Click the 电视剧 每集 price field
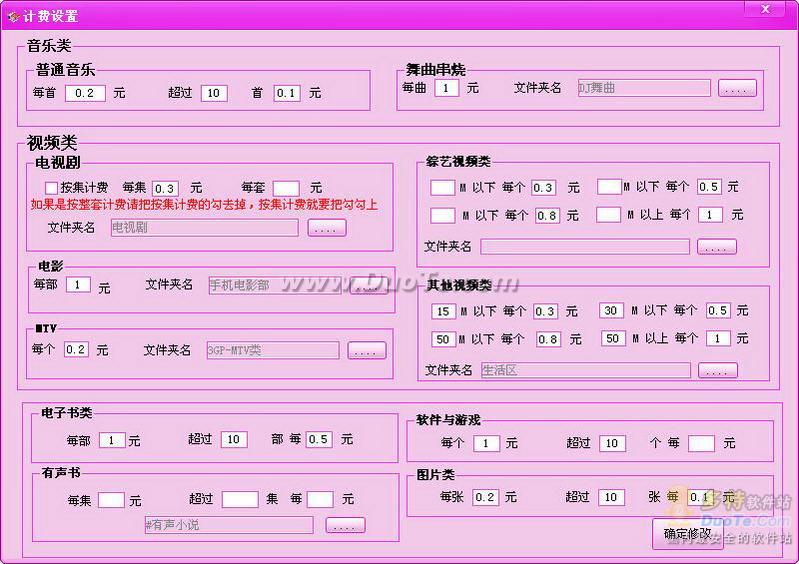This screenshot has width=799, height=564. click(x=165, y=187)
